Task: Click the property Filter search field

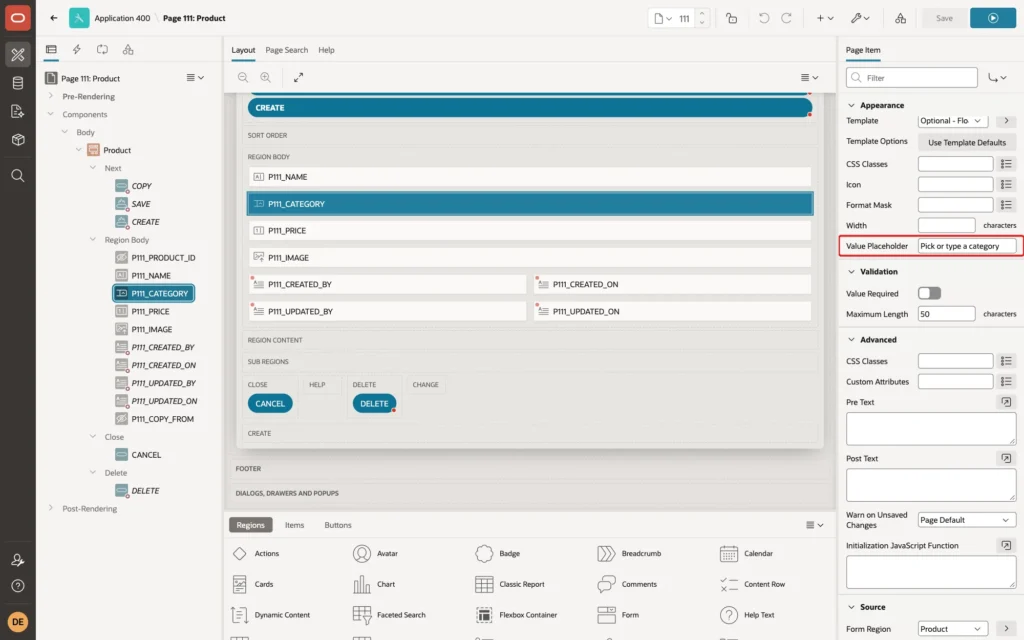Action: pos(912,78)
